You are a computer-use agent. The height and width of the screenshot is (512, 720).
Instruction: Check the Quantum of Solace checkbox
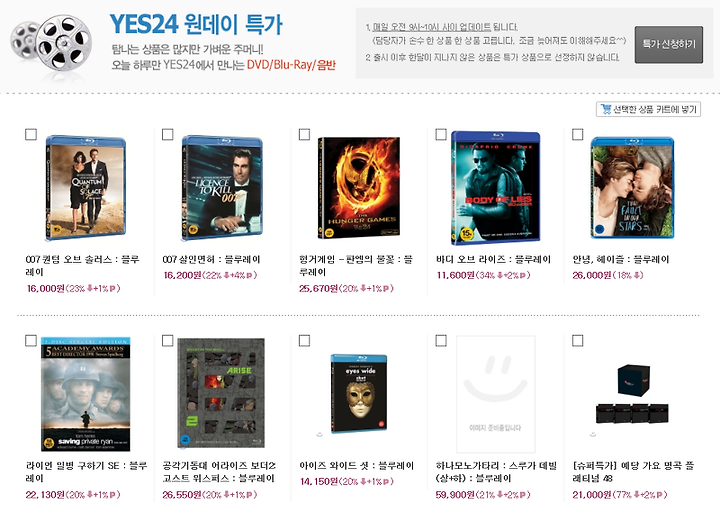[31, 135]
